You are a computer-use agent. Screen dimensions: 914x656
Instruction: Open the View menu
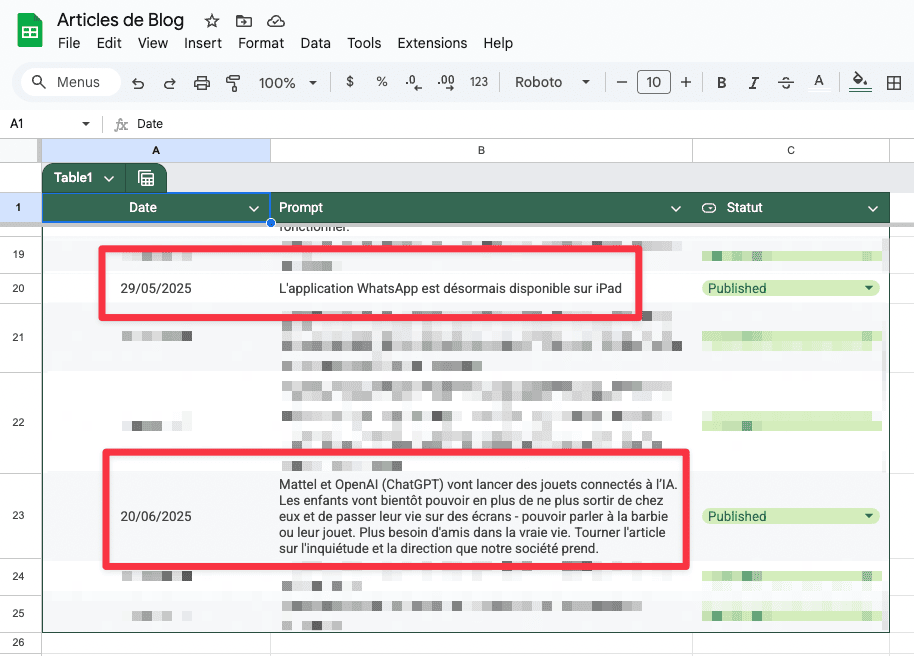click(x=153, y=43)
